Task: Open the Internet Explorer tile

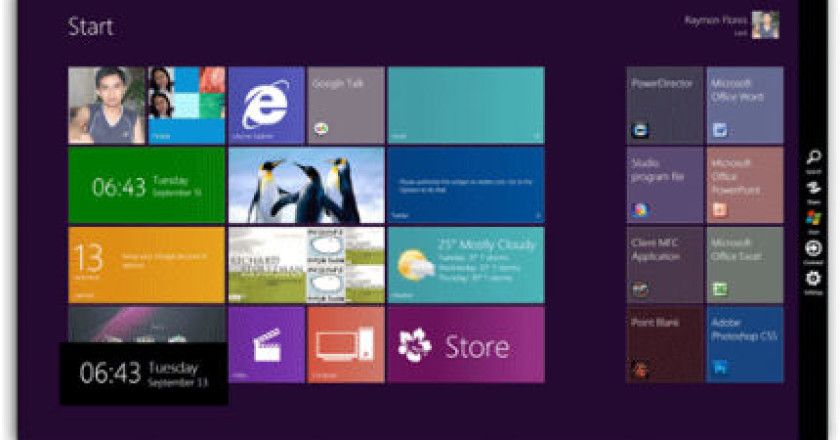Action: point(267,106)
